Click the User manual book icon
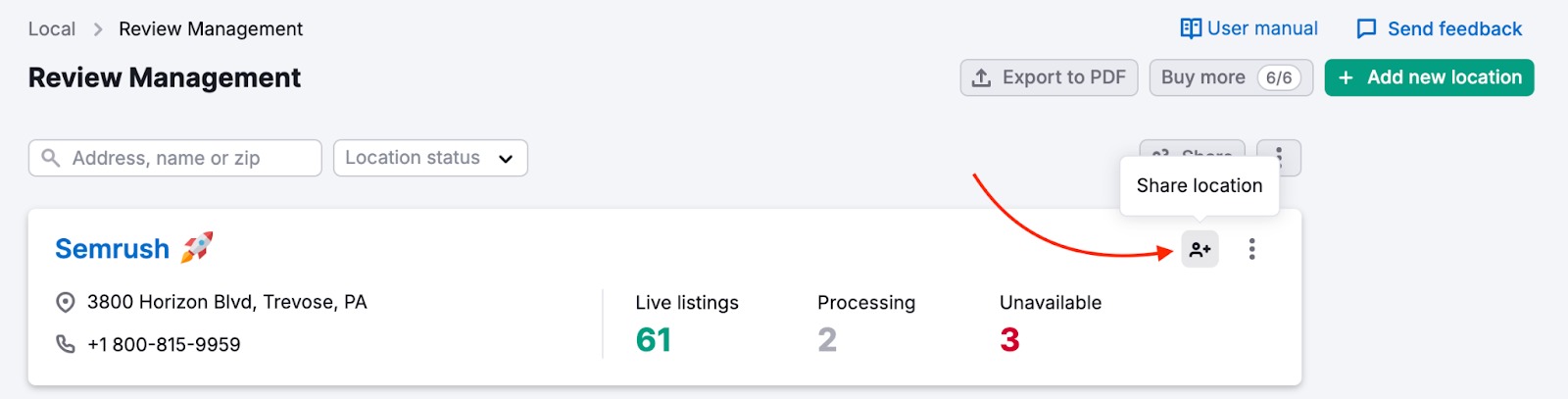The height and width of the screenshot is (399, 1568). [x=1191, y=28]
